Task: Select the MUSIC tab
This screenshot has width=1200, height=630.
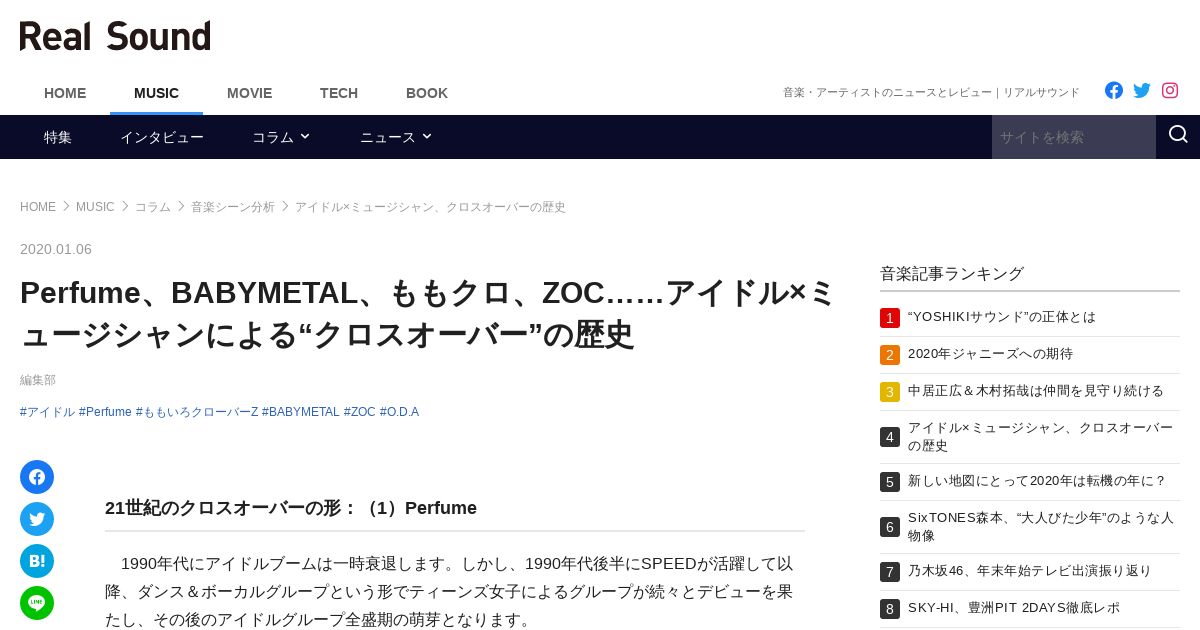Action: (x=156, y=93)
